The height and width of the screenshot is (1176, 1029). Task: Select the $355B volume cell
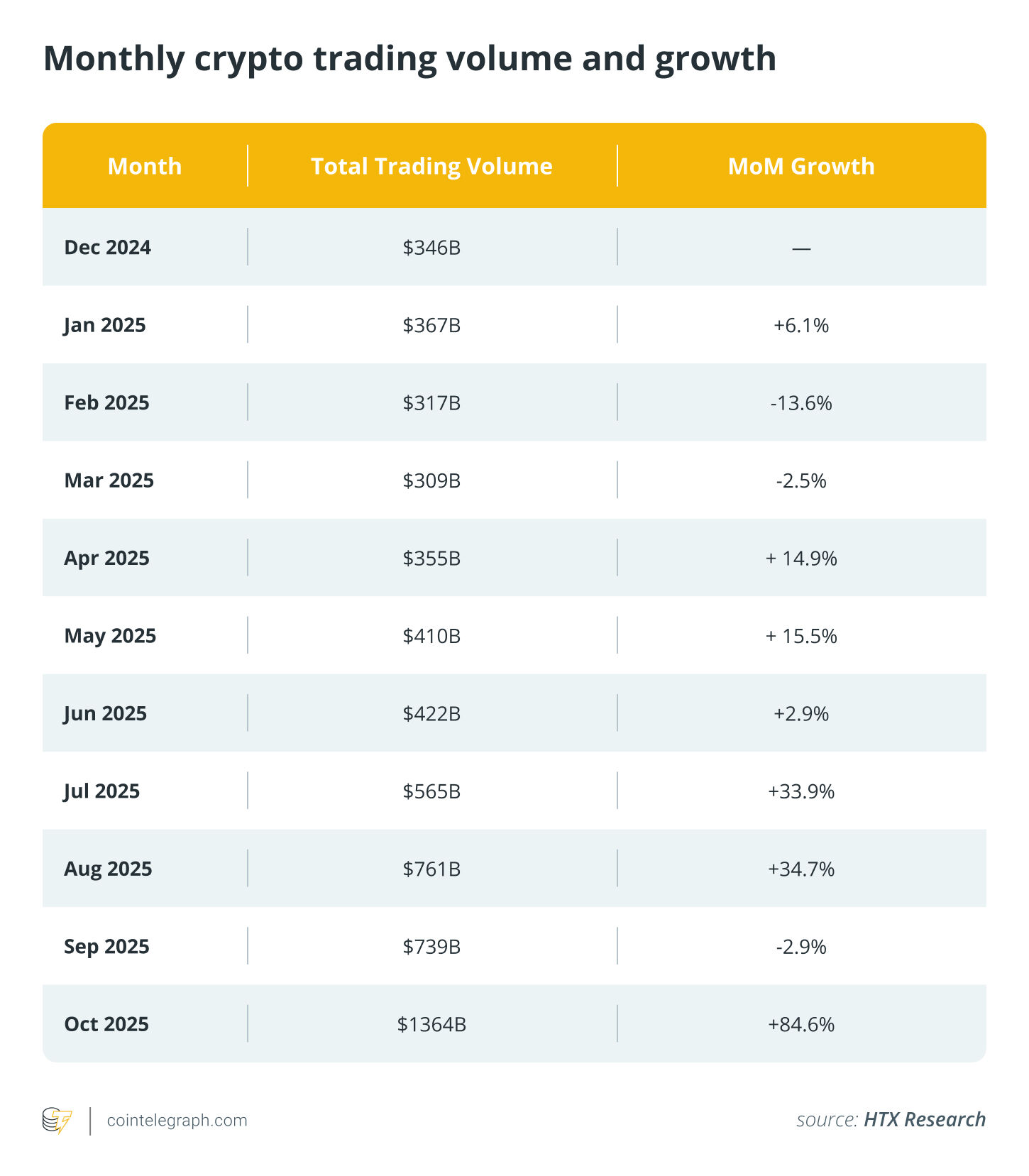[431, 559]
